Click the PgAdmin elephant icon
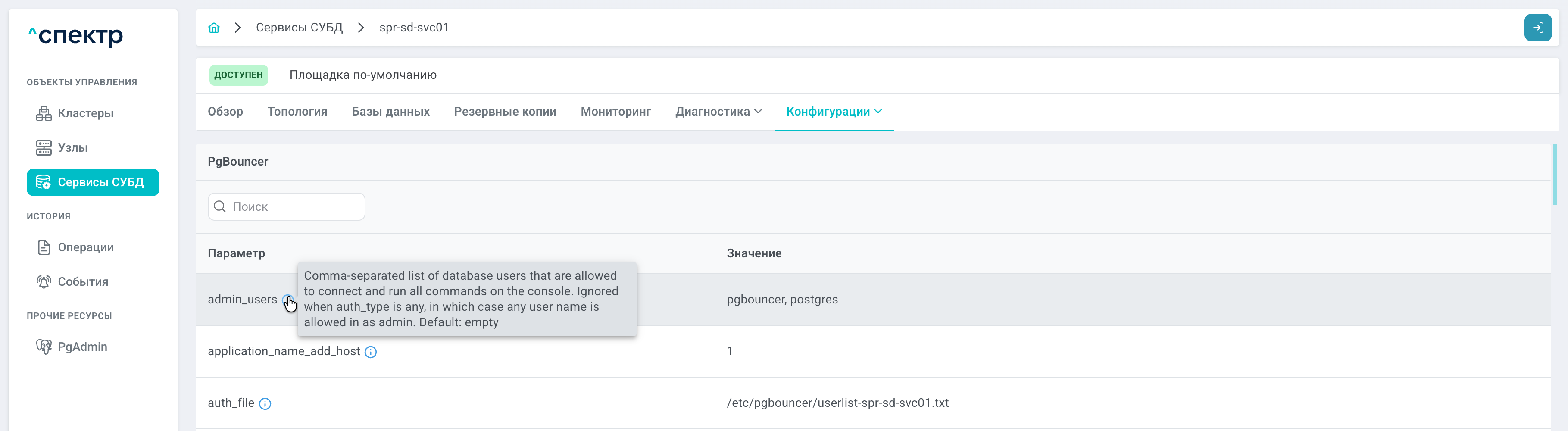 (44, 347)
